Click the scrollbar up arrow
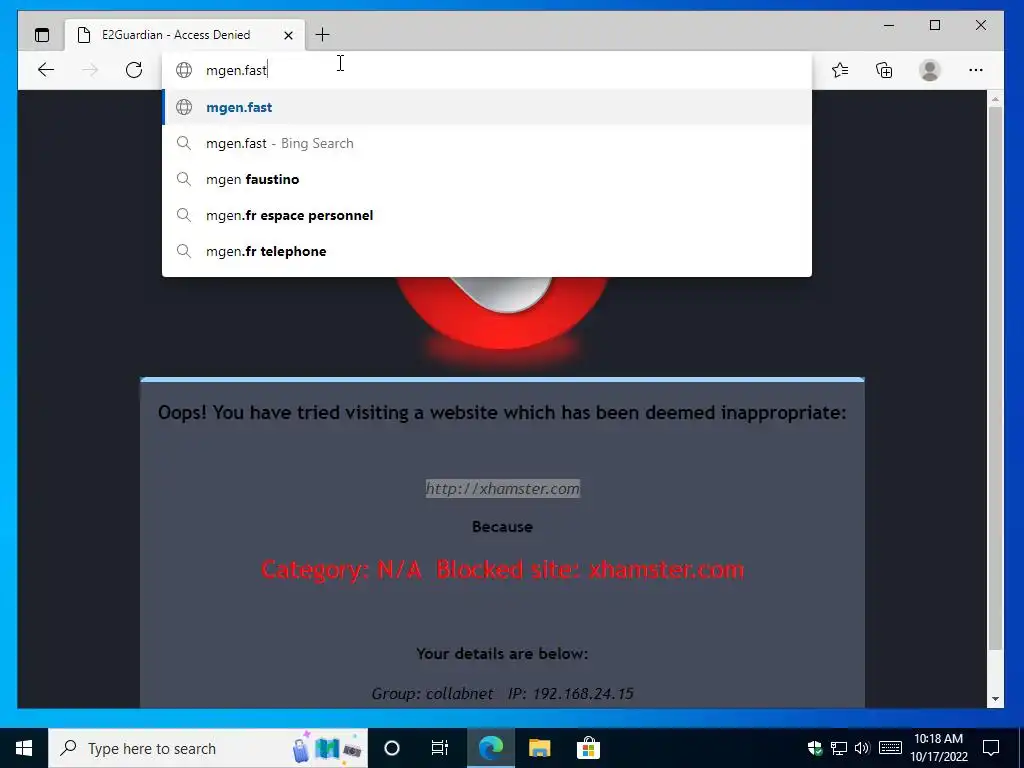The width and height of the screenshot is (1024, 768). click(995, 99)
